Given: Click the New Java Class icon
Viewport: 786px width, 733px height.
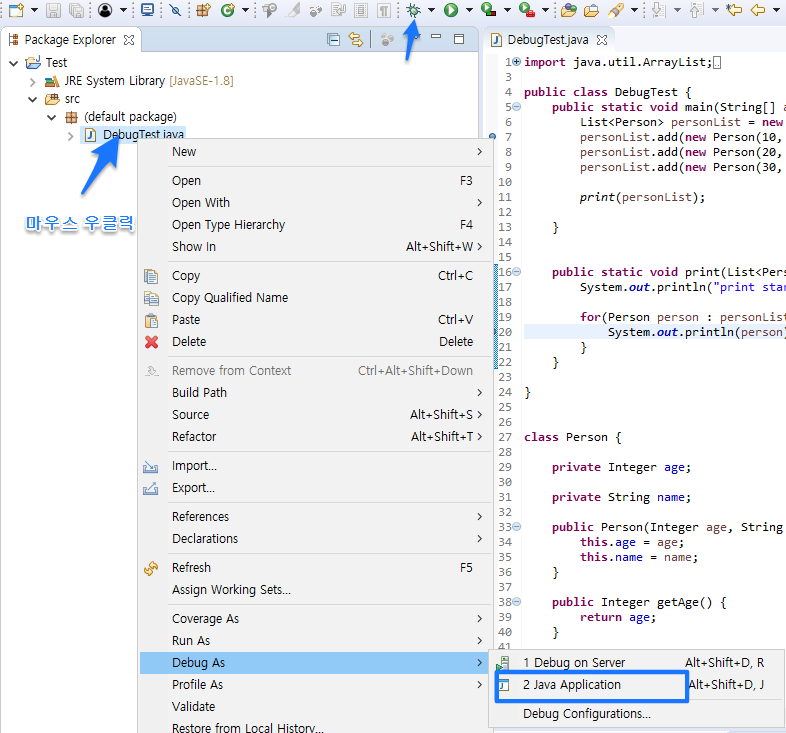Looking at the screenshot, I should click(x=228, y=10).
